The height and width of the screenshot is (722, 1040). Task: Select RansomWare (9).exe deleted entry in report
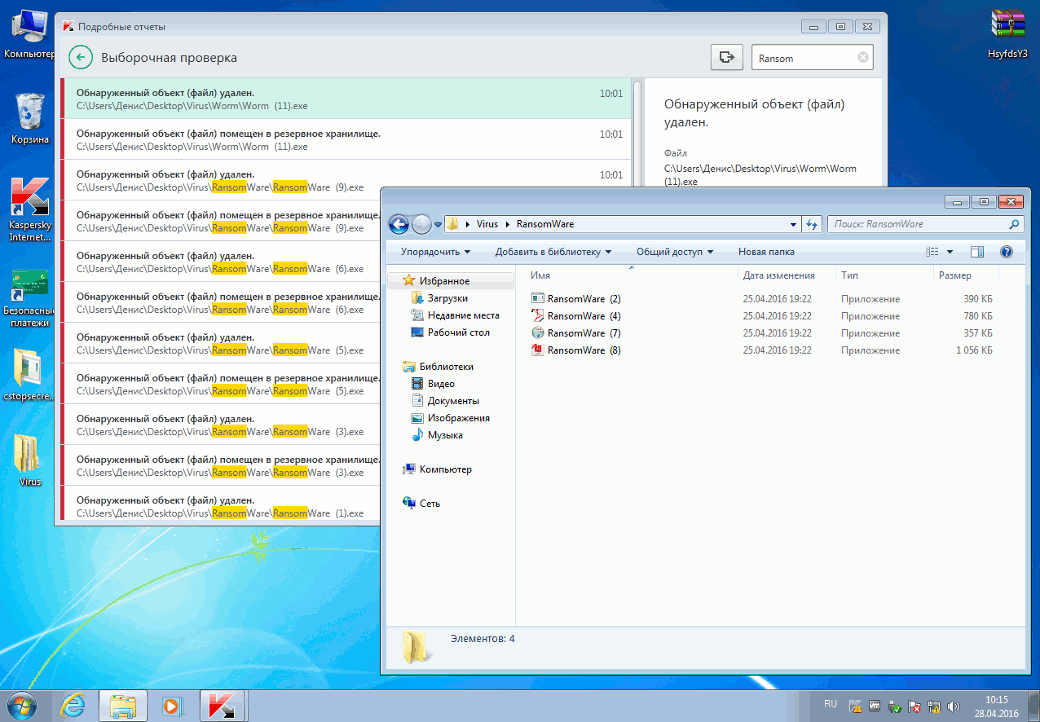point(346,180)
